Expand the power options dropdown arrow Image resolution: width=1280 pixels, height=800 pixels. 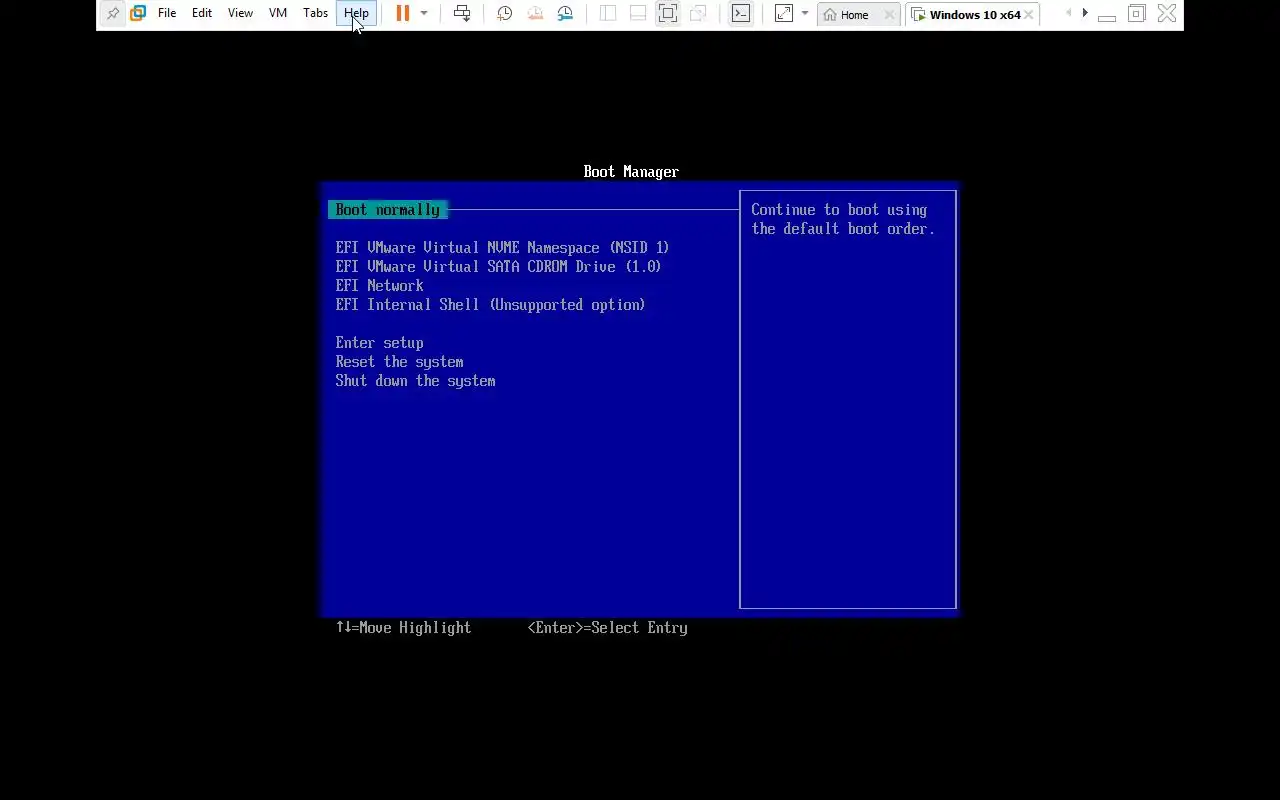[424, 14]
